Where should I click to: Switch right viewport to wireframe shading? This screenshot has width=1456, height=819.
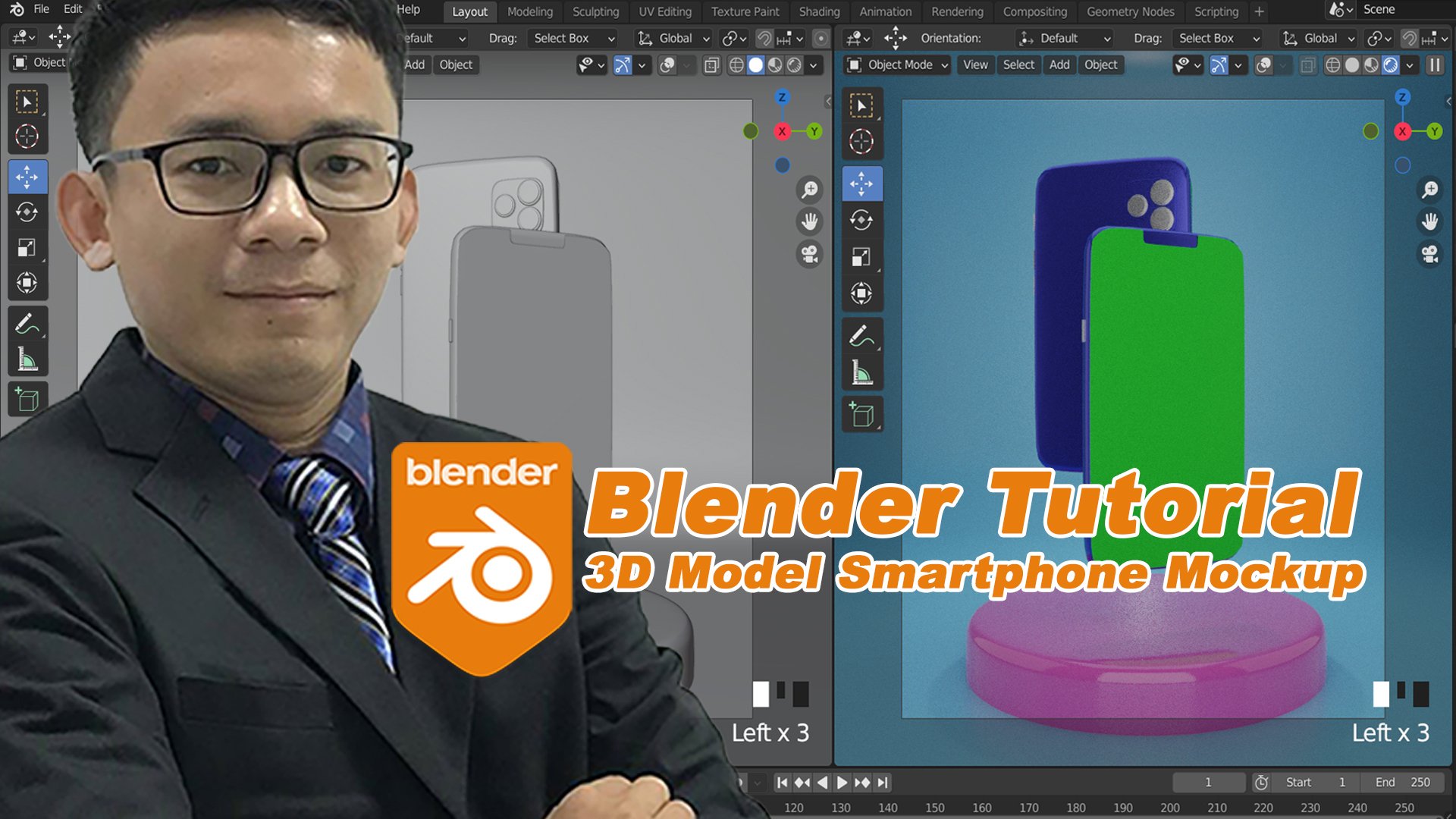click(1332, 65)
